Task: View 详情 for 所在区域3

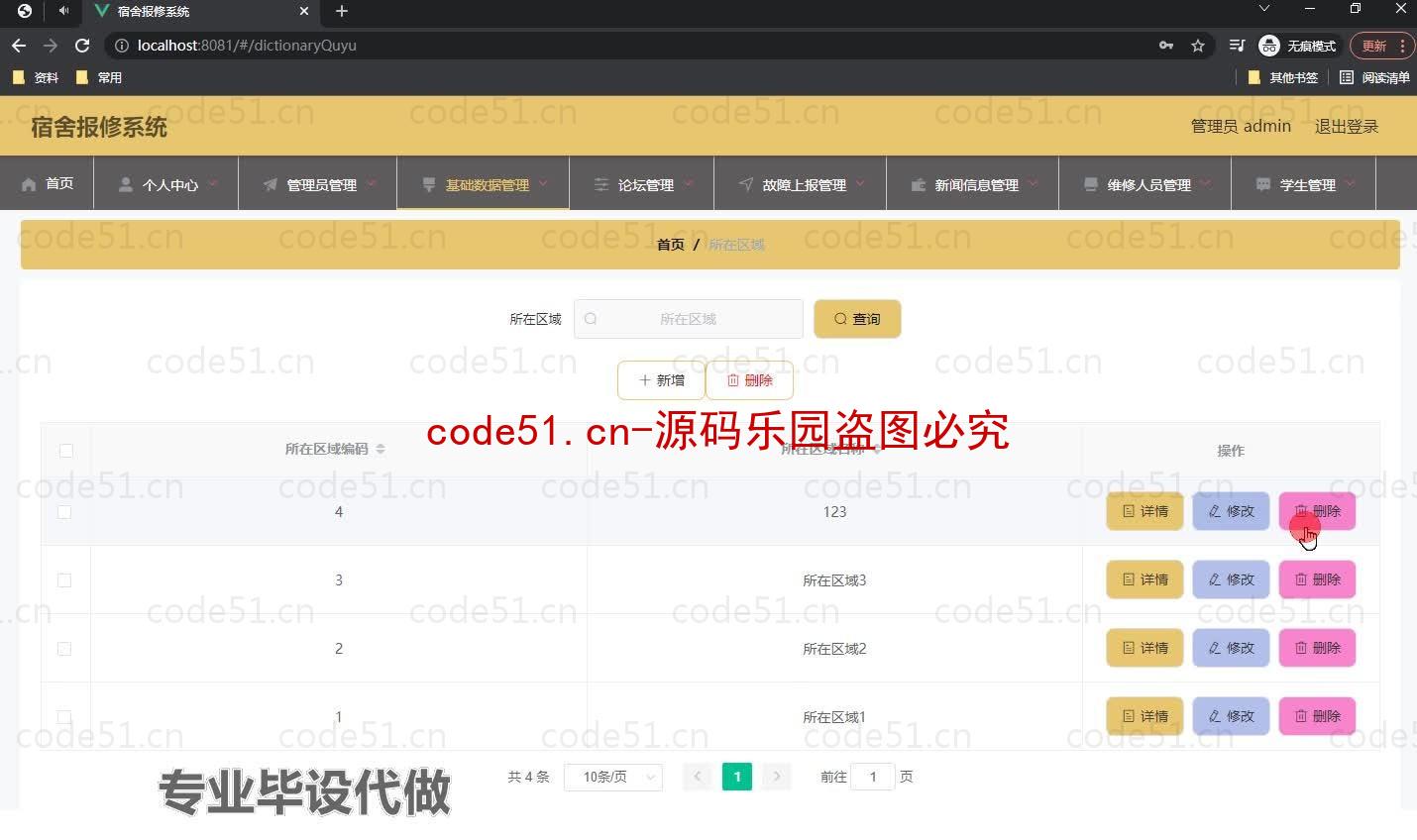Action: (1144, 579)
